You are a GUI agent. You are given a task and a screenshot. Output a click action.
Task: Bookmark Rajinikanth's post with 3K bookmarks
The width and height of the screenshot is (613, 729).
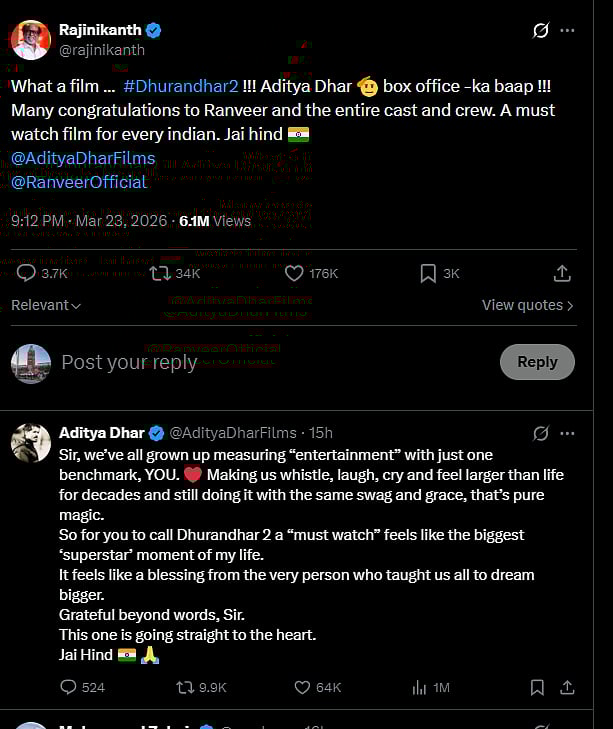pos(428,273)
